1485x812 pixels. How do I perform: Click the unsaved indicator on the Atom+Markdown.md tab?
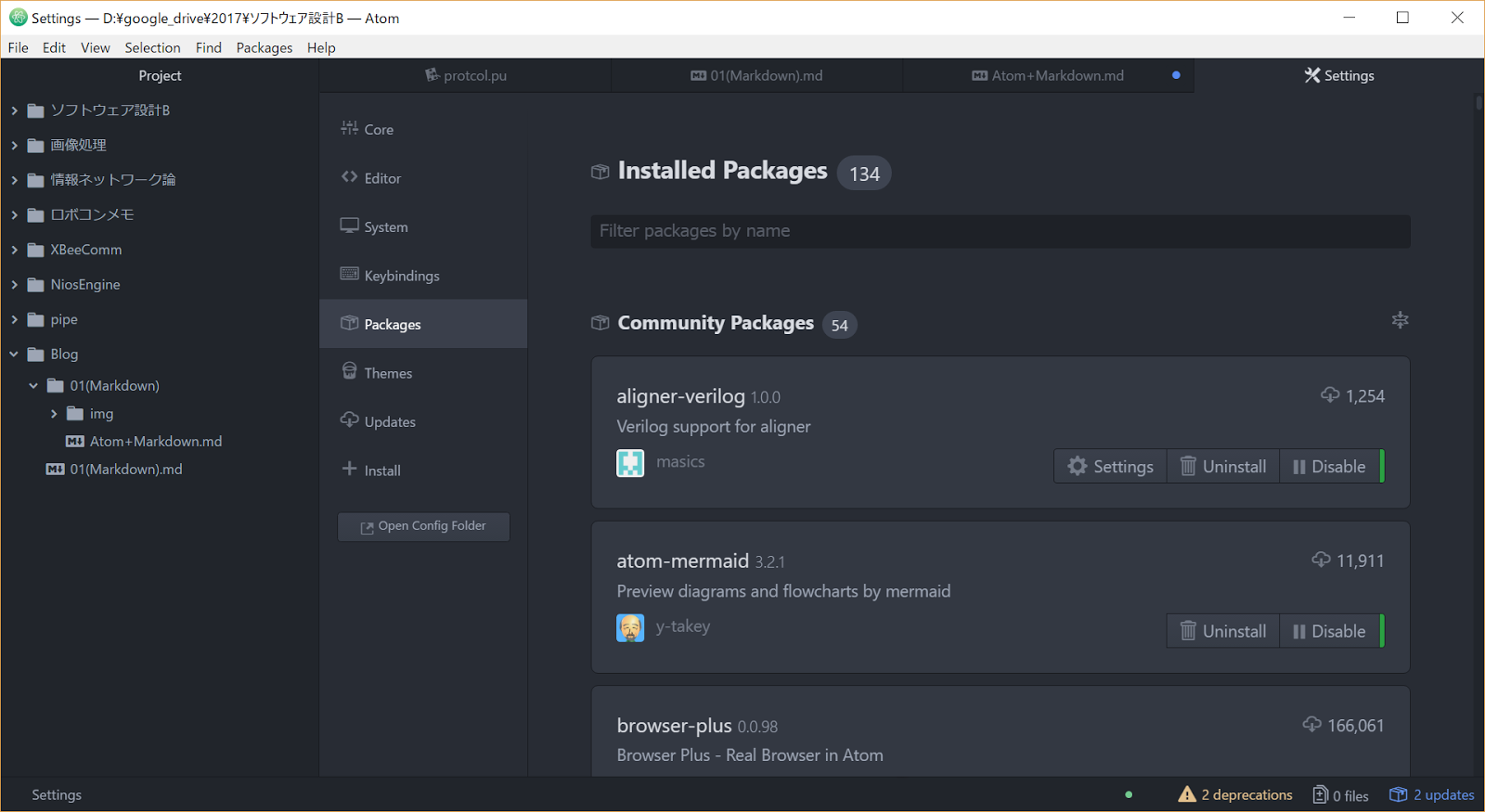point(1176,75)
